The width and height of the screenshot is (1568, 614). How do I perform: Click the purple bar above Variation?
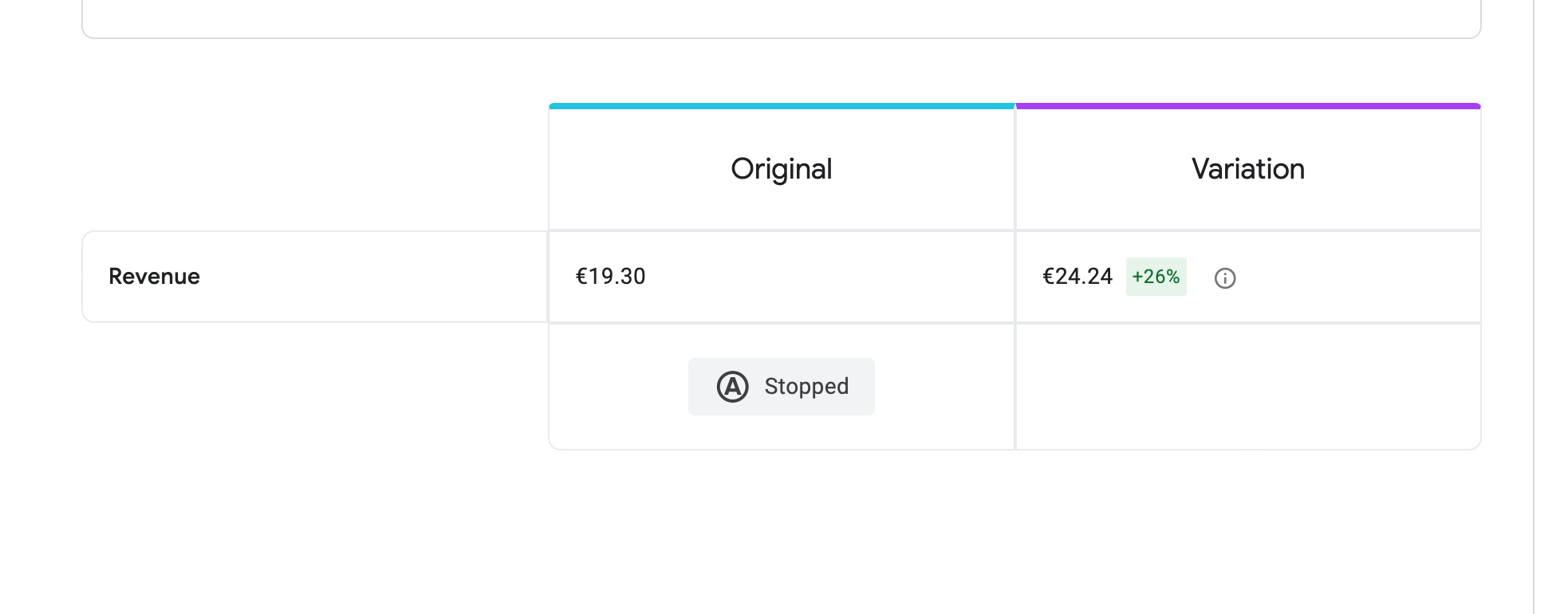click(1247, 106)
